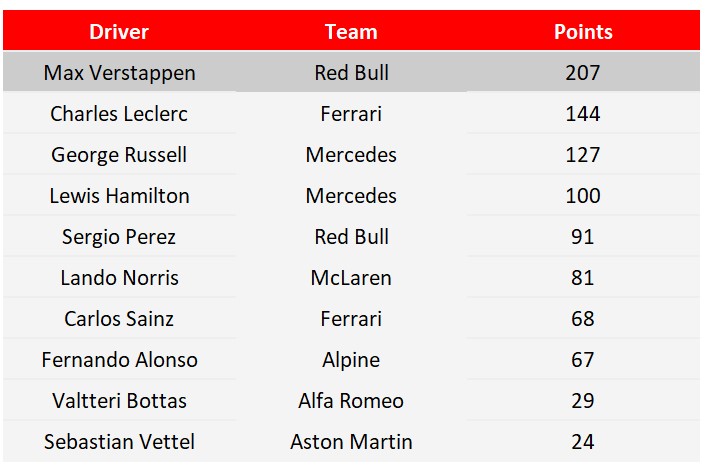Click Sergio Perez in the driver column
Viewport: 706px width, 468px height.
point(119,236)
